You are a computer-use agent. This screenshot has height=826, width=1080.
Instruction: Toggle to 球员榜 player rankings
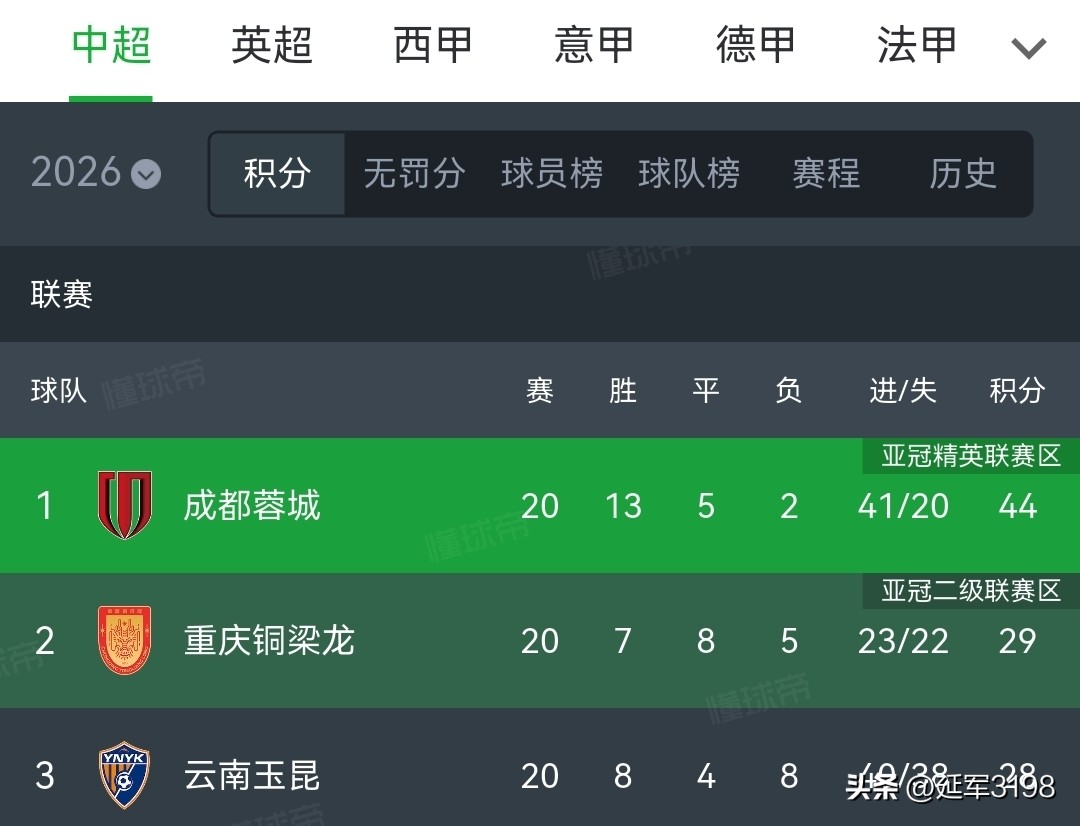click(552, 174)
